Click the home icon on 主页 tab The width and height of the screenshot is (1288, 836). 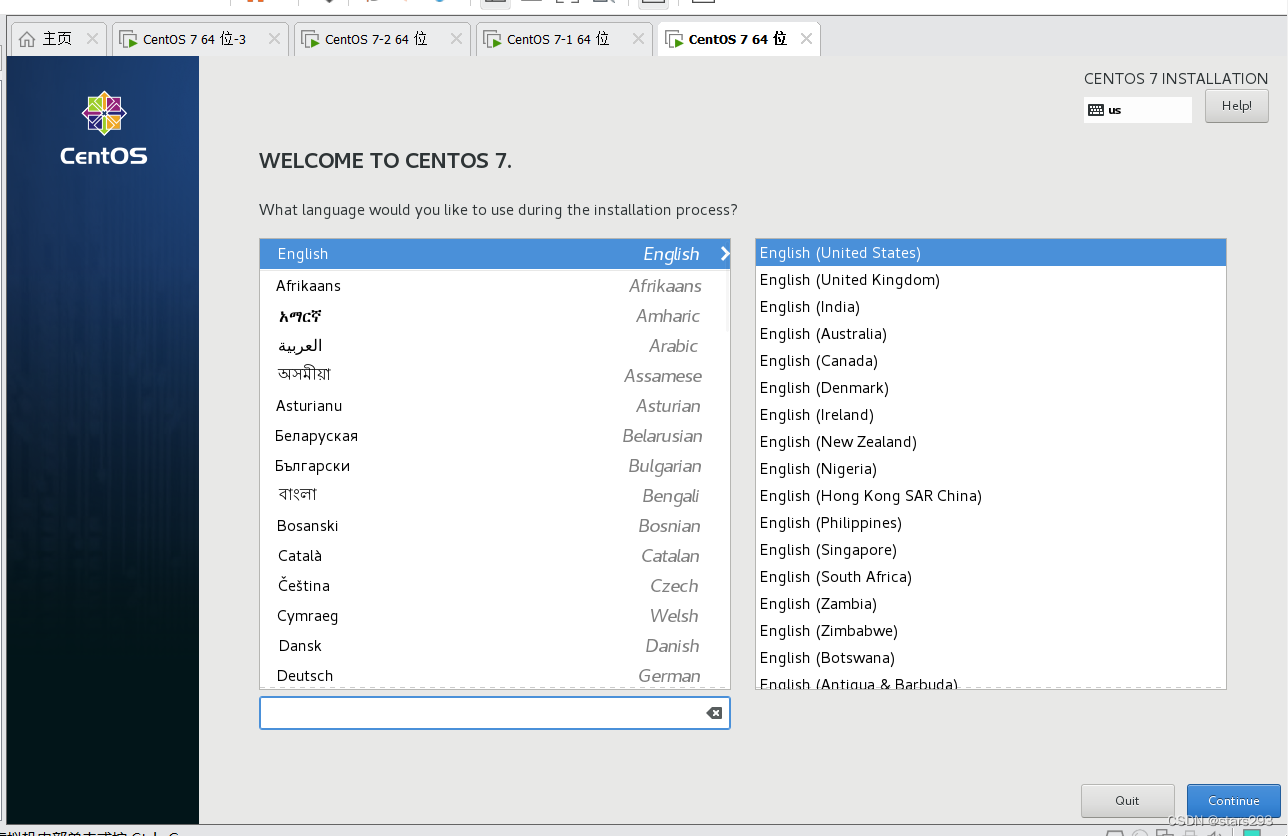[27, 39]
